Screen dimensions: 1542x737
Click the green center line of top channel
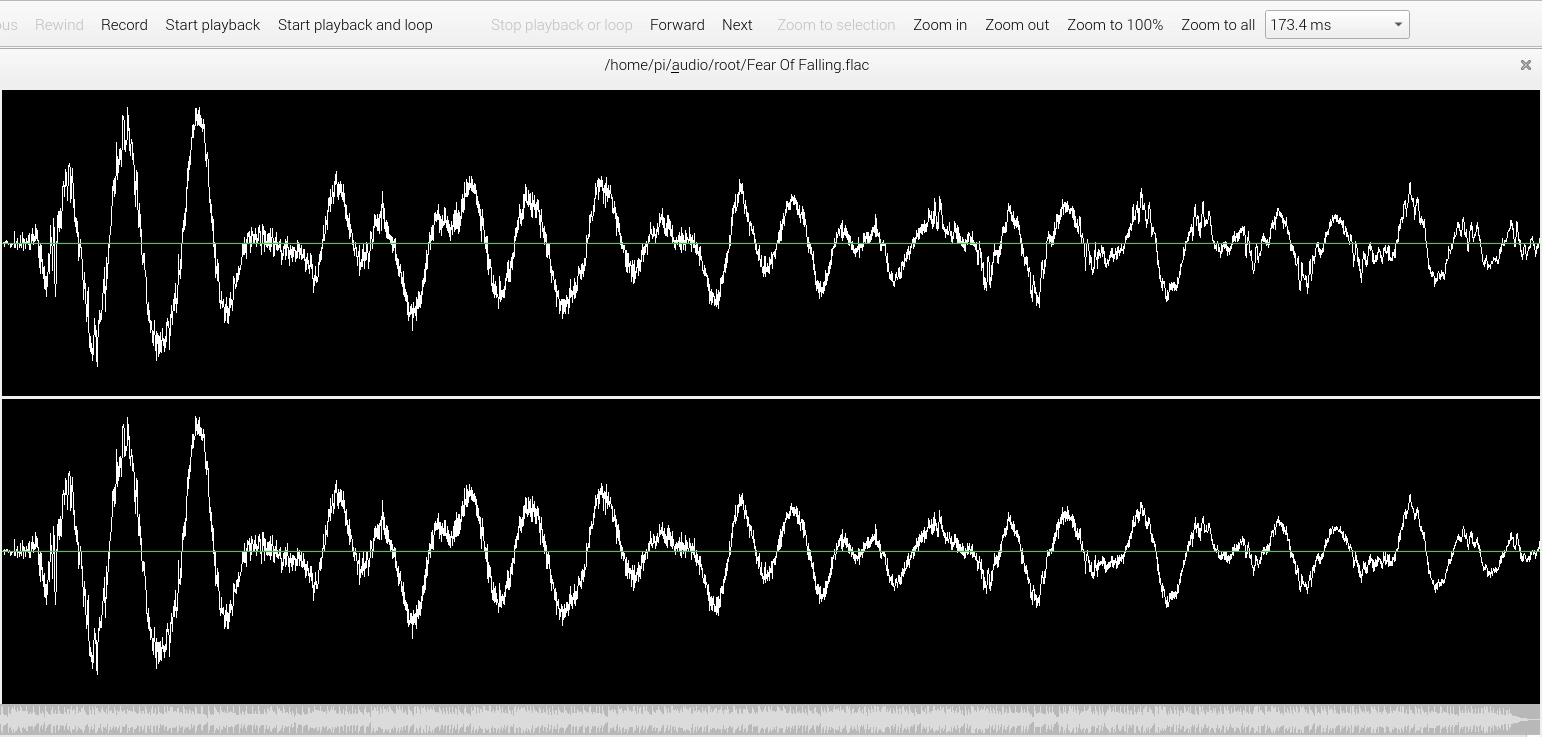770,243
